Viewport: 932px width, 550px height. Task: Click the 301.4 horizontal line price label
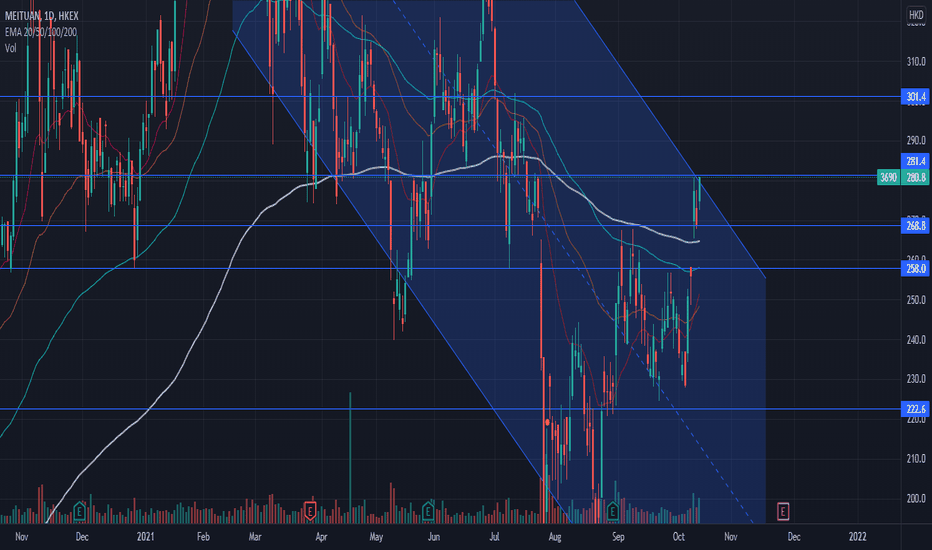point(916,96)
